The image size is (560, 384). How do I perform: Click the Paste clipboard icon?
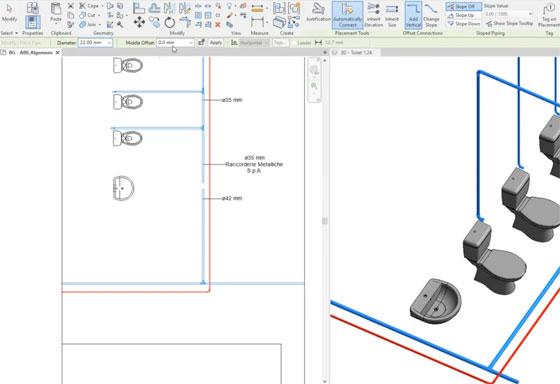tap(56, 13)
